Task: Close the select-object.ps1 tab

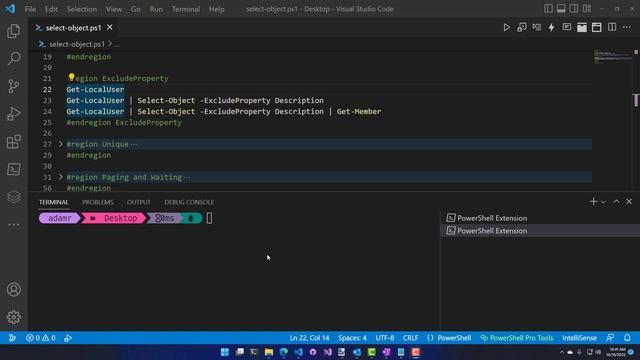Action: coord(109,27)
